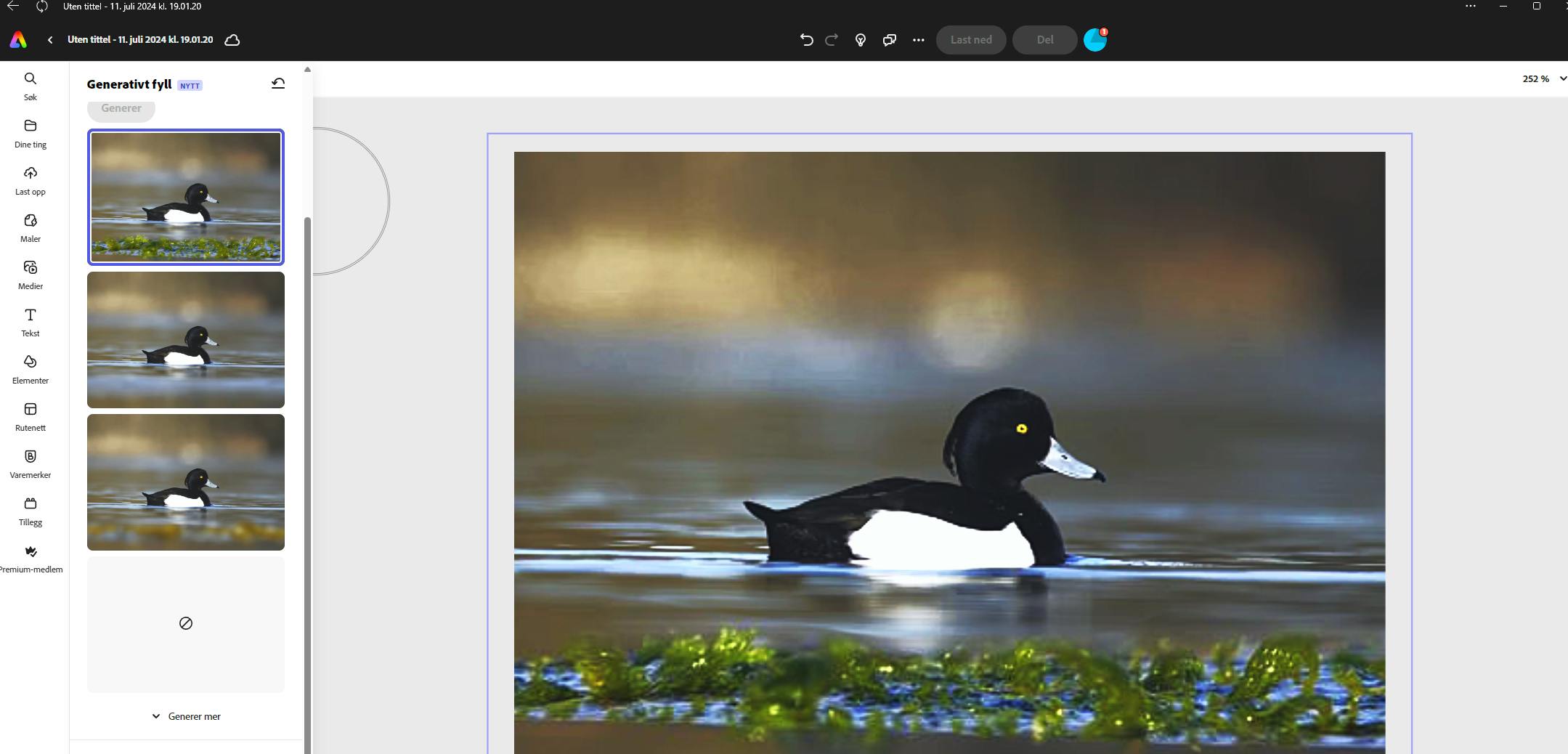This screenshot has width=1568, height=754.
Task: Open the Varemerker brands panel
Action: tap(31, 464)
